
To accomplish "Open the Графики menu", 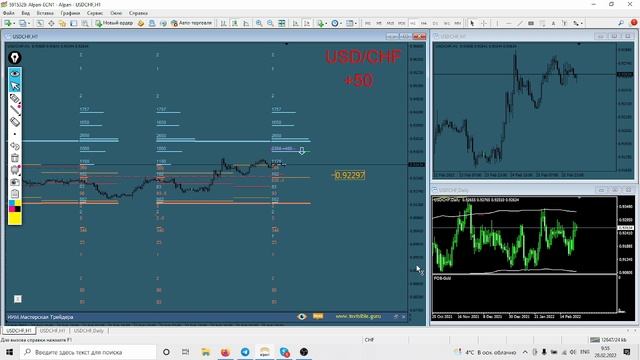I will point(70,13).
